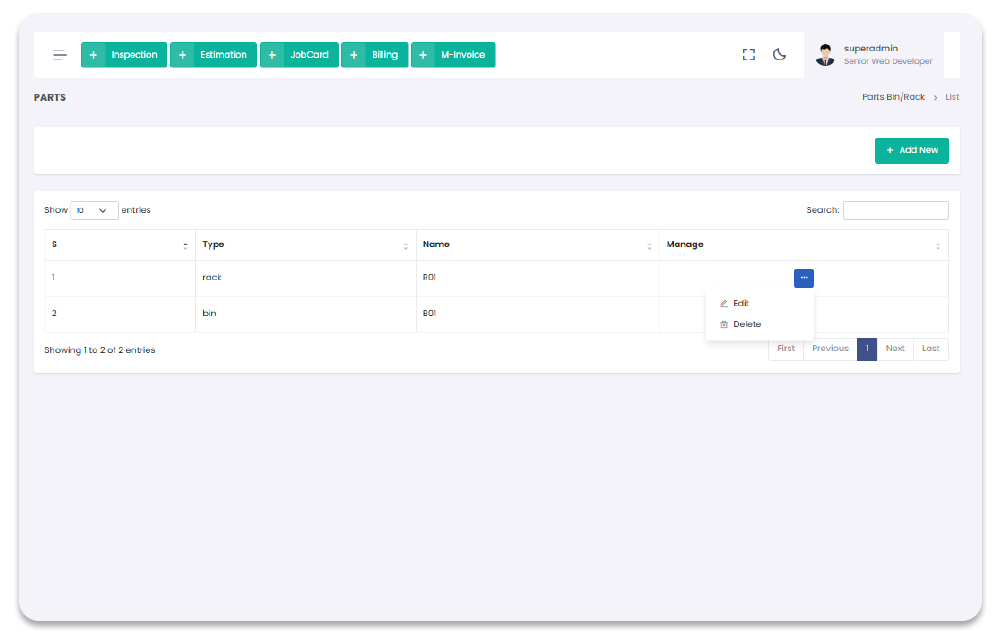
Task: Focus the Search input field
Action: coord(895,211)
